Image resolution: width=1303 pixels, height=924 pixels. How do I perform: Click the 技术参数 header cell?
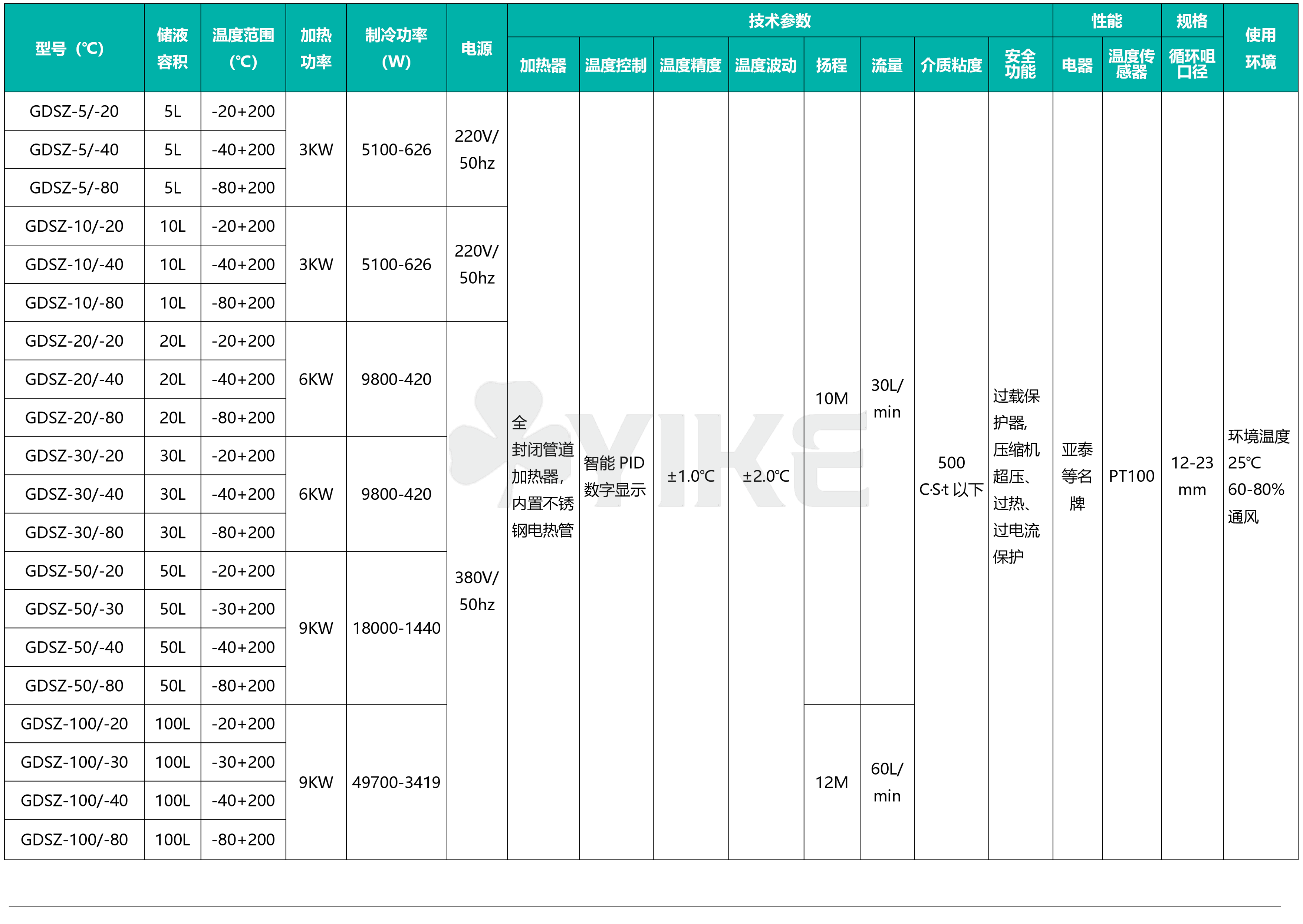point(780,21)
